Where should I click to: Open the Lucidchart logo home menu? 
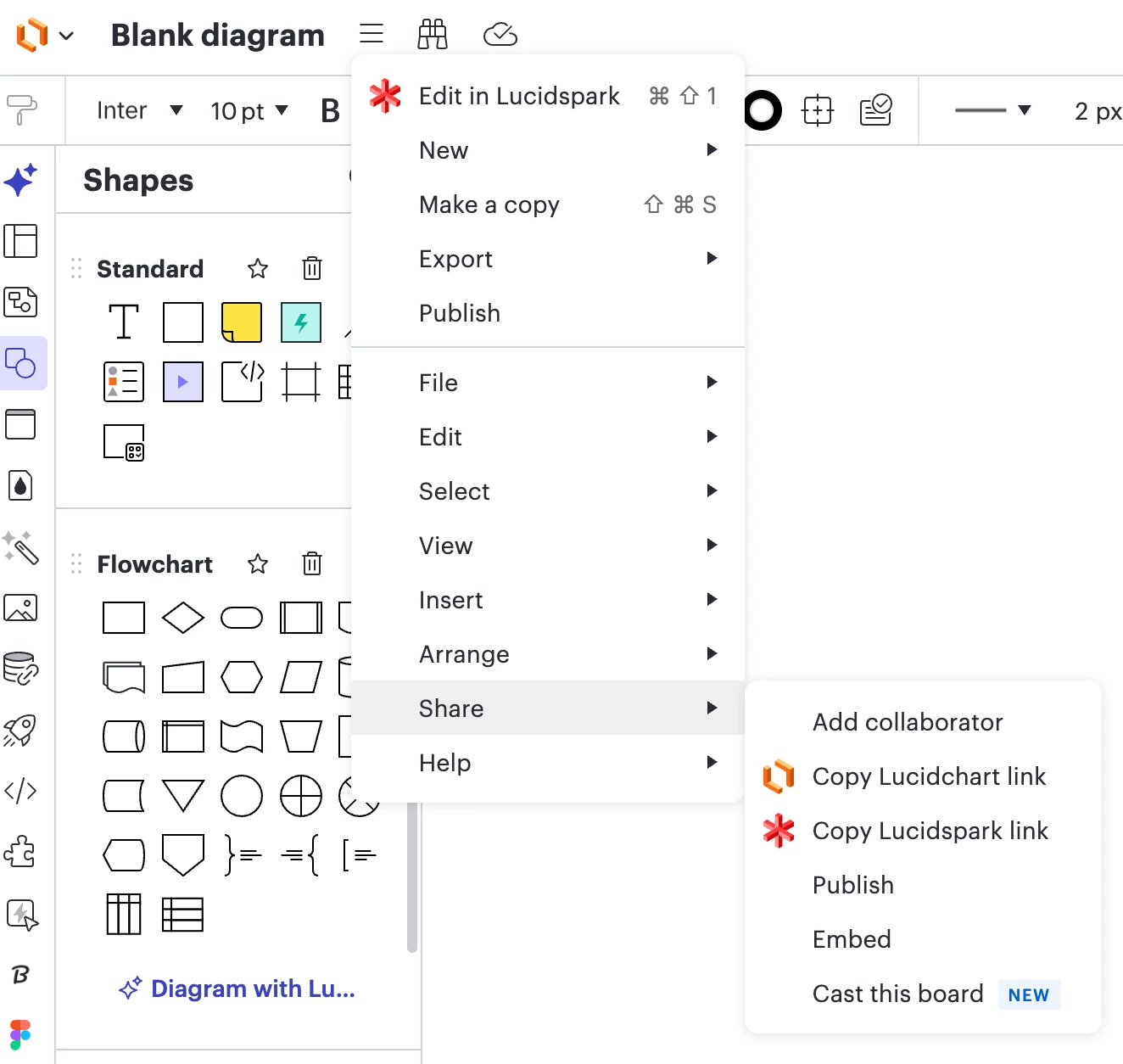[44, 36]
